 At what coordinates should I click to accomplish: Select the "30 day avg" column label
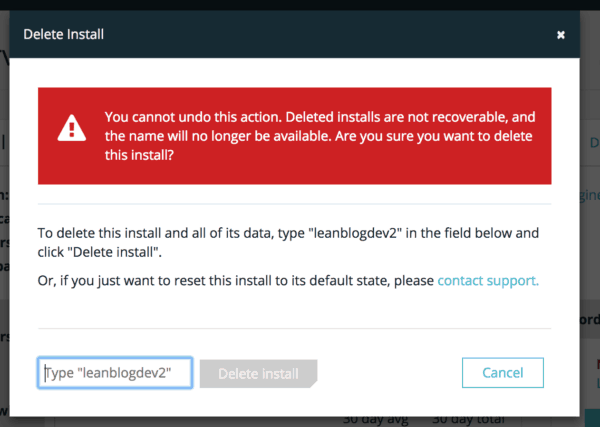coord(375,418)
